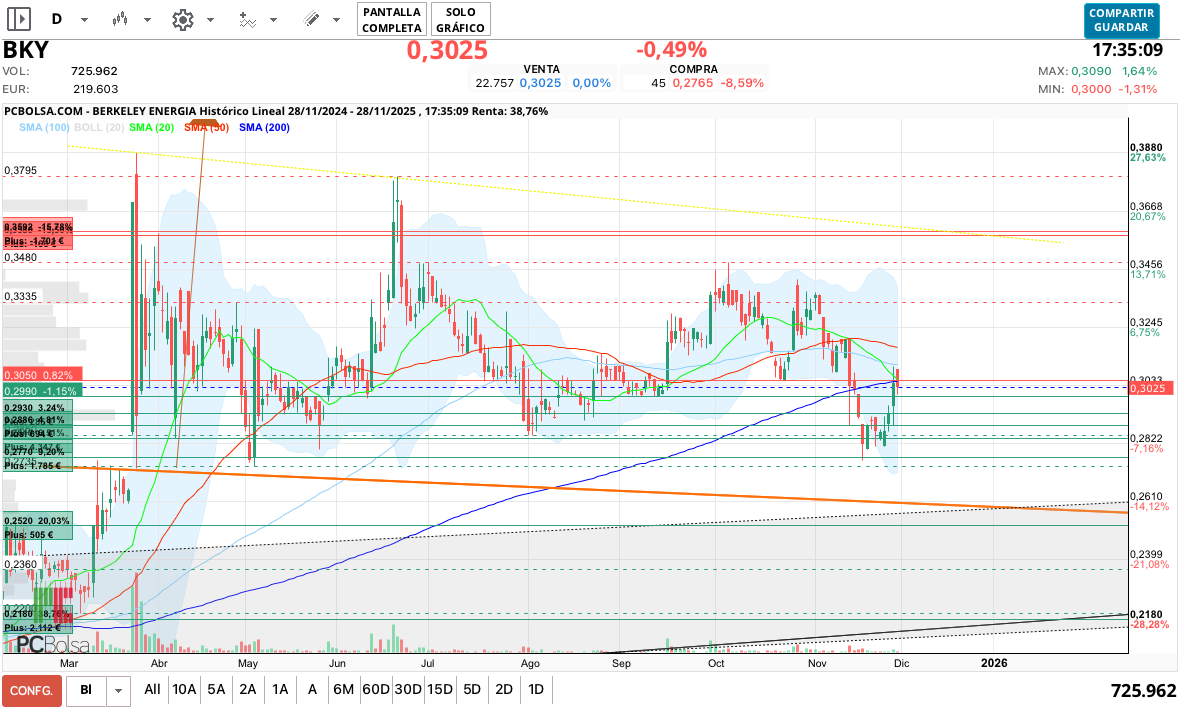The image size is (1180, 713).
Task: Click the candlestick chart type icon
Action: click(x=121, y=19)
